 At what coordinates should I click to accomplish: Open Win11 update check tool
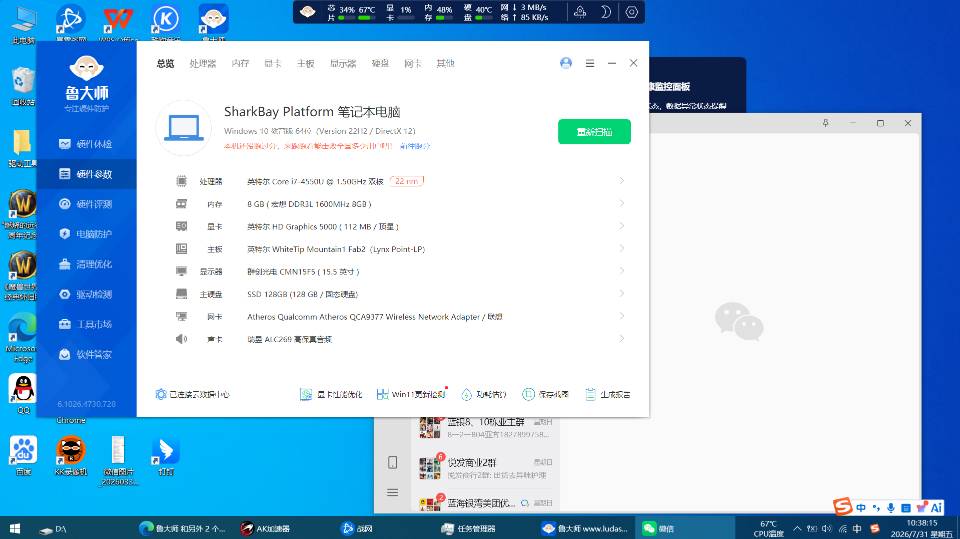411,394
